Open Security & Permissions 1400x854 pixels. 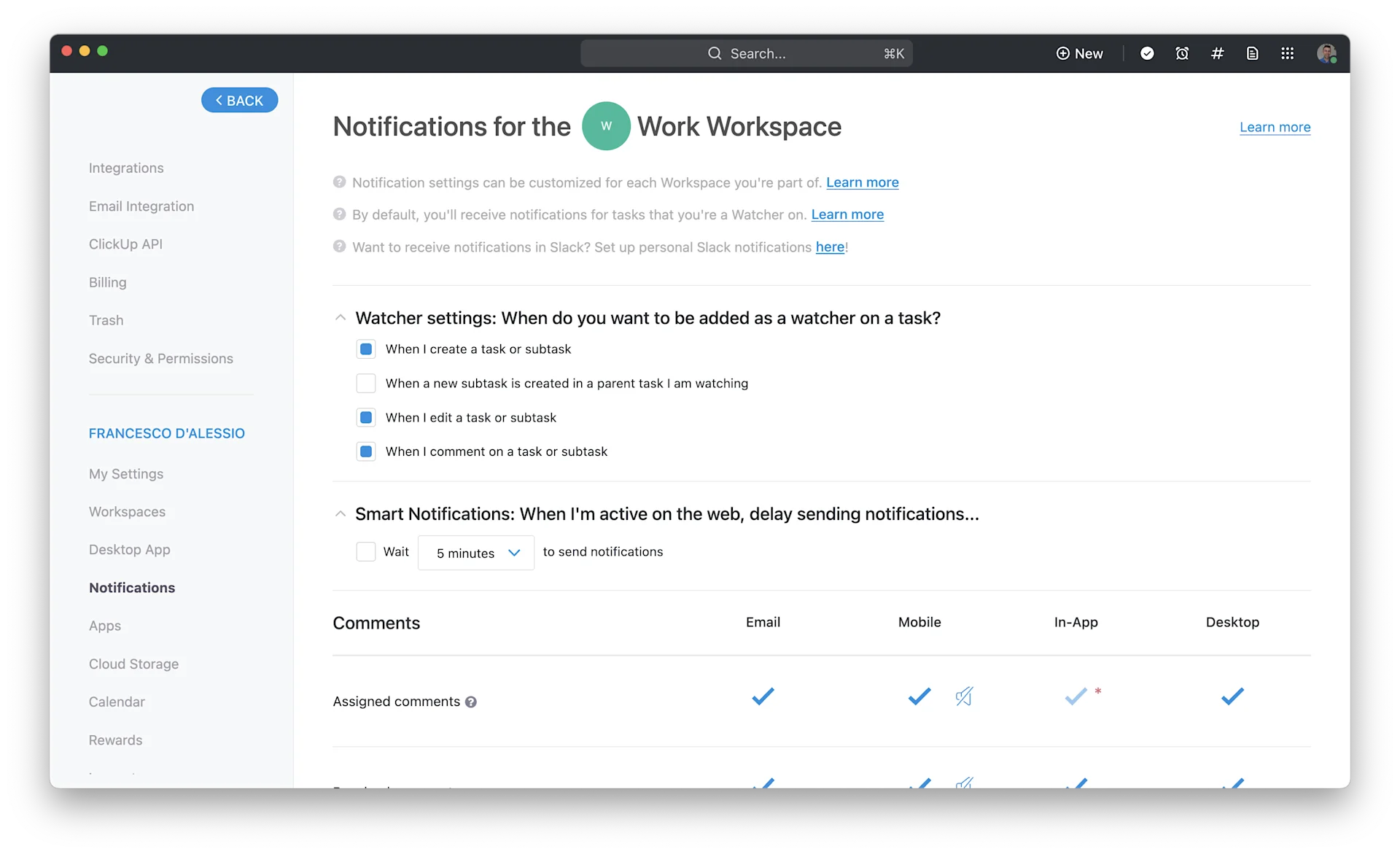pos(161,359)
